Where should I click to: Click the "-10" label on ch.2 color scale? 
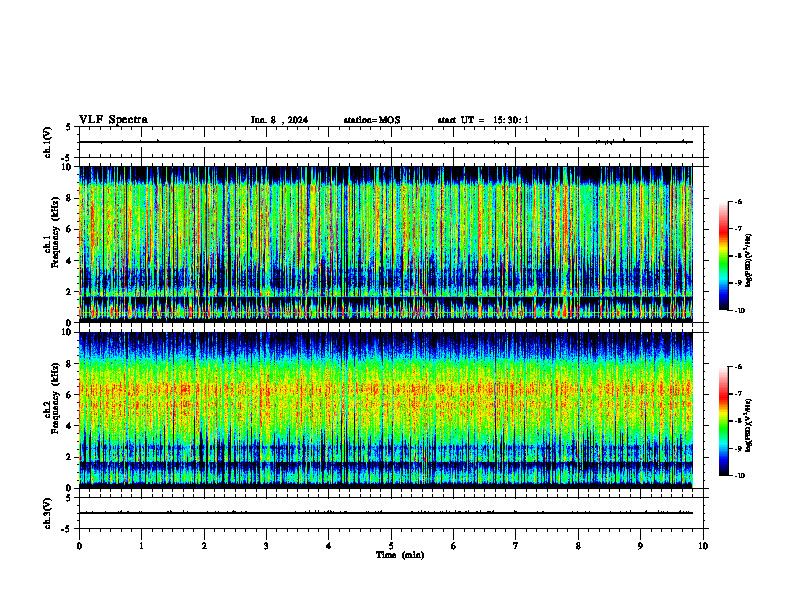739,476
